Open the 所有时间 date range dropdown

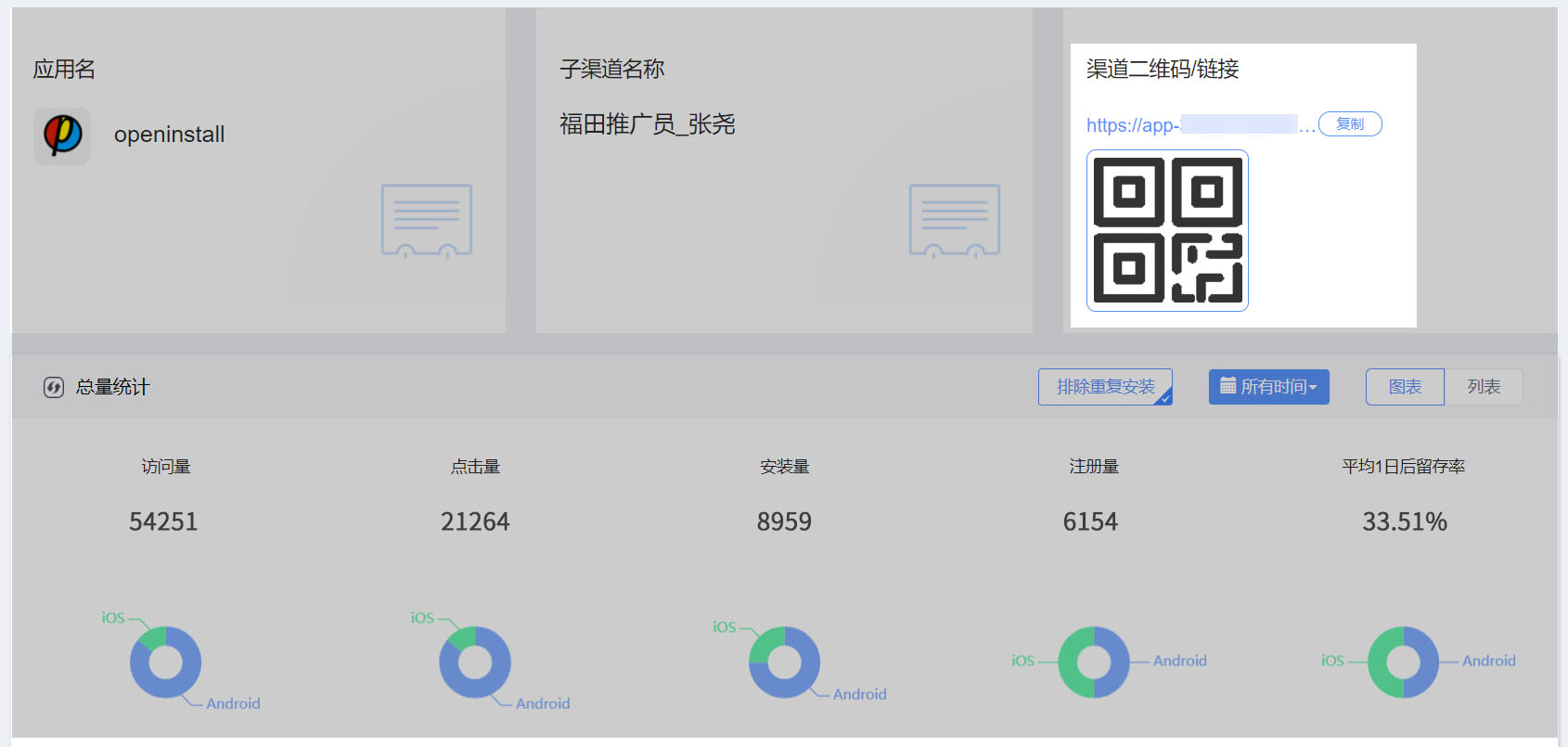click(x=1268, y=387)
